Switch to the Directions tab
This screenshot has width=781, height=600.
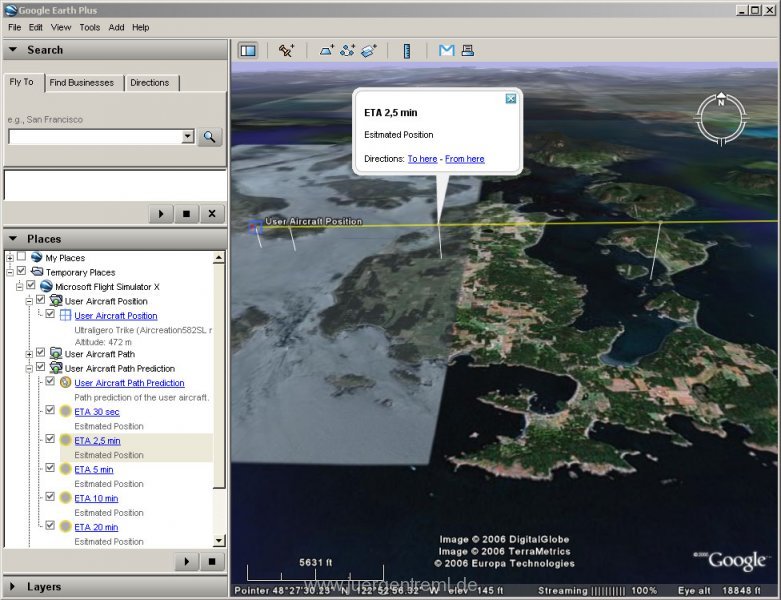(x=149, y=83)
